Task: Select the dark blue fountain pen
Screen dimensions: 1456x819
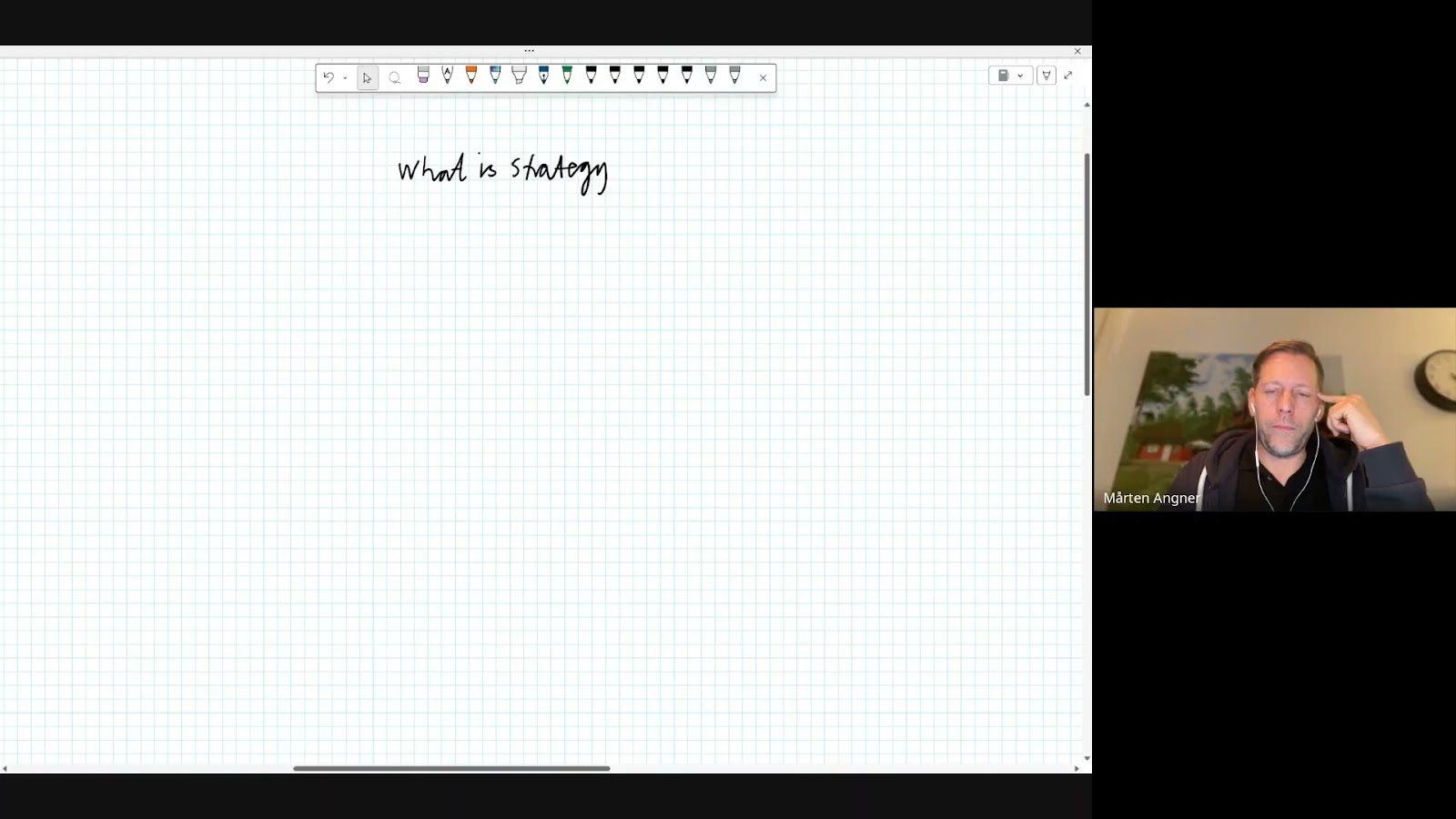Action: coord(543,77)
